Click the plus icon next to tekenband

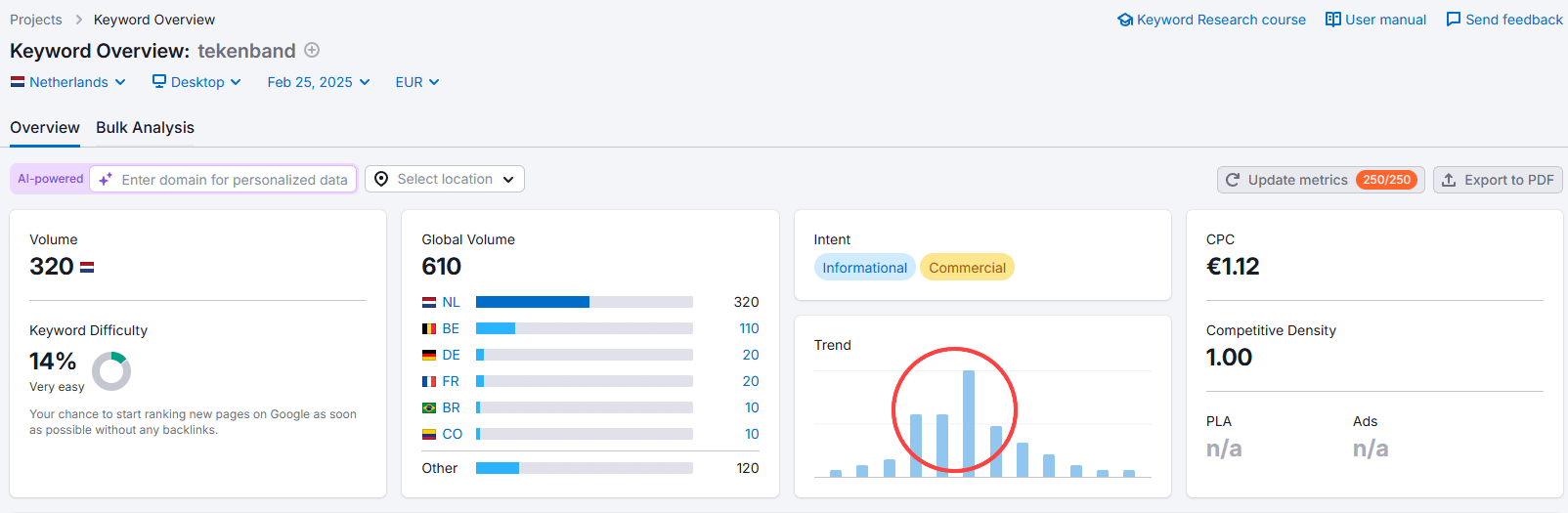[x=312, y=50]
